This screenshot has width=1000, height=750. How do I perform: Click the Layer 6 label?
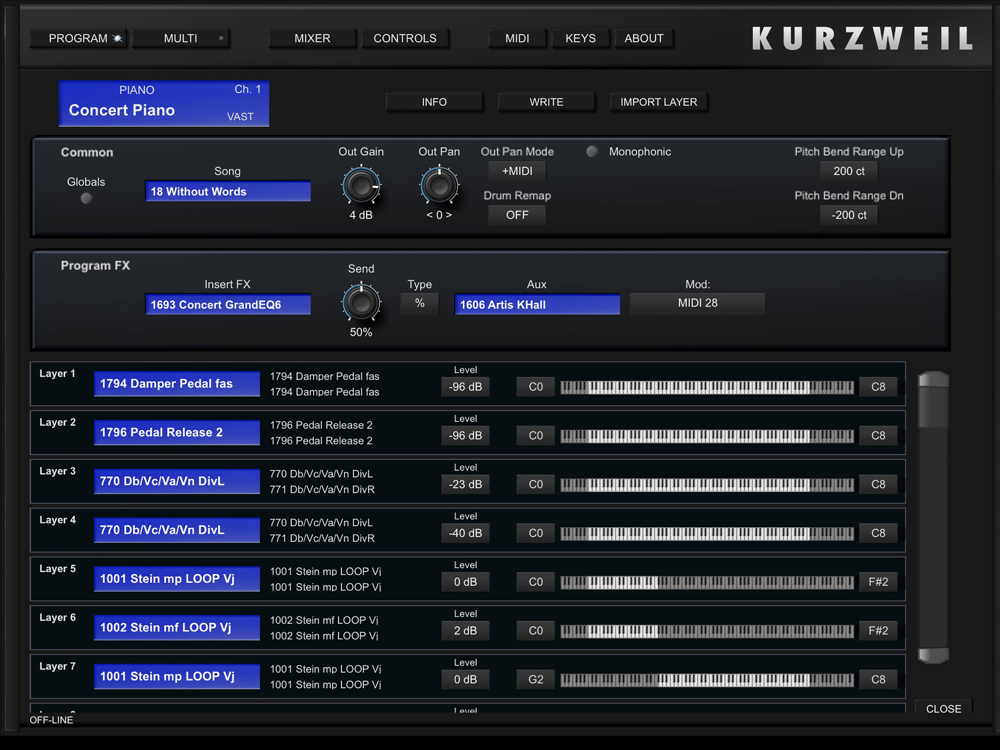point(57,617)
